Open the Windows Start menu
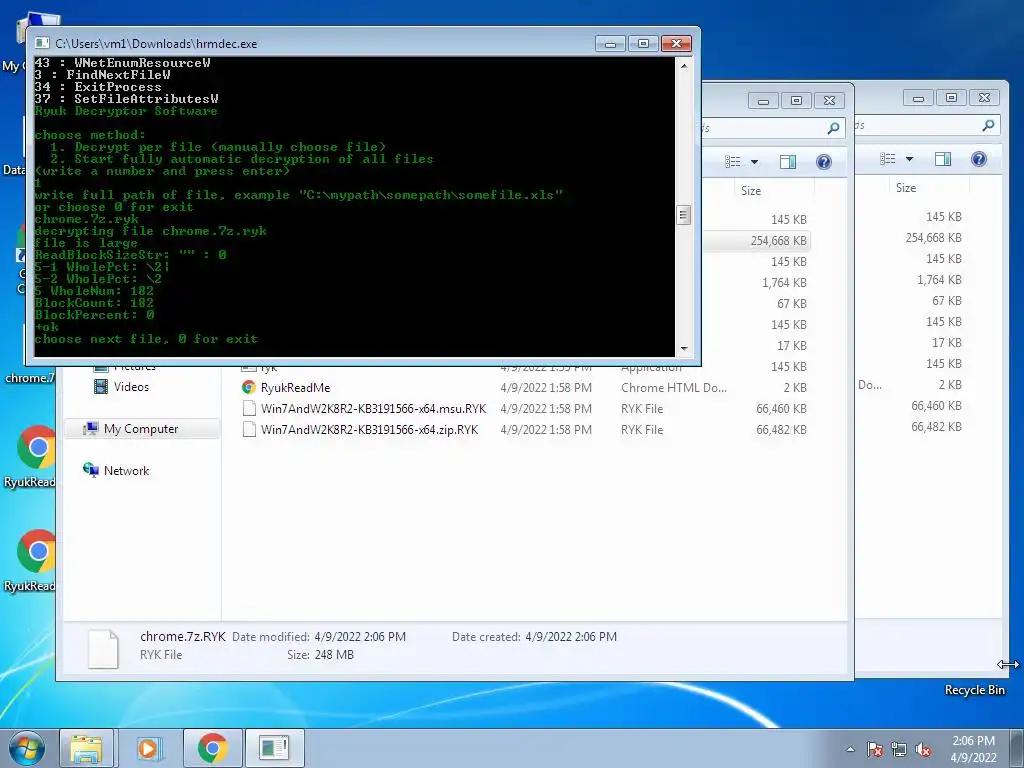This screenshot has width=1024, height=768. tap(26, 748)
